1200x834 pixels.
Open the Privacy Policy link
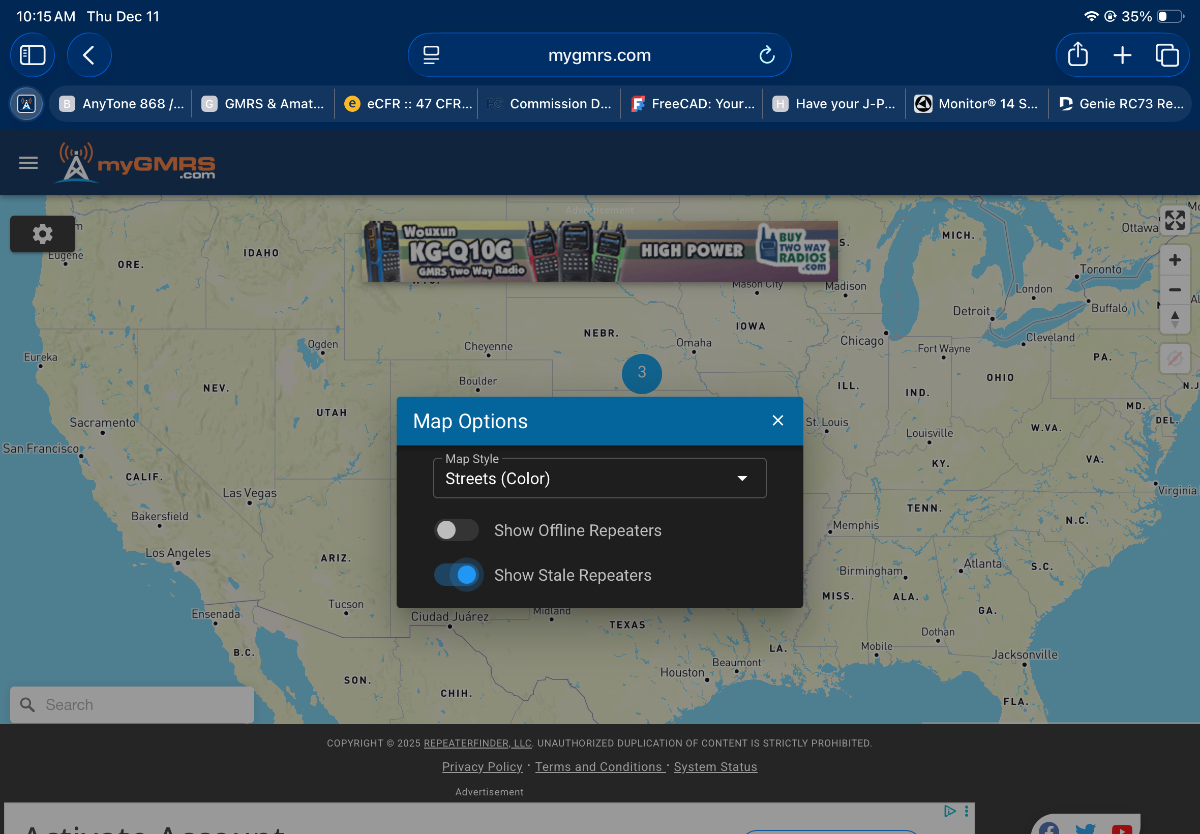482,767
